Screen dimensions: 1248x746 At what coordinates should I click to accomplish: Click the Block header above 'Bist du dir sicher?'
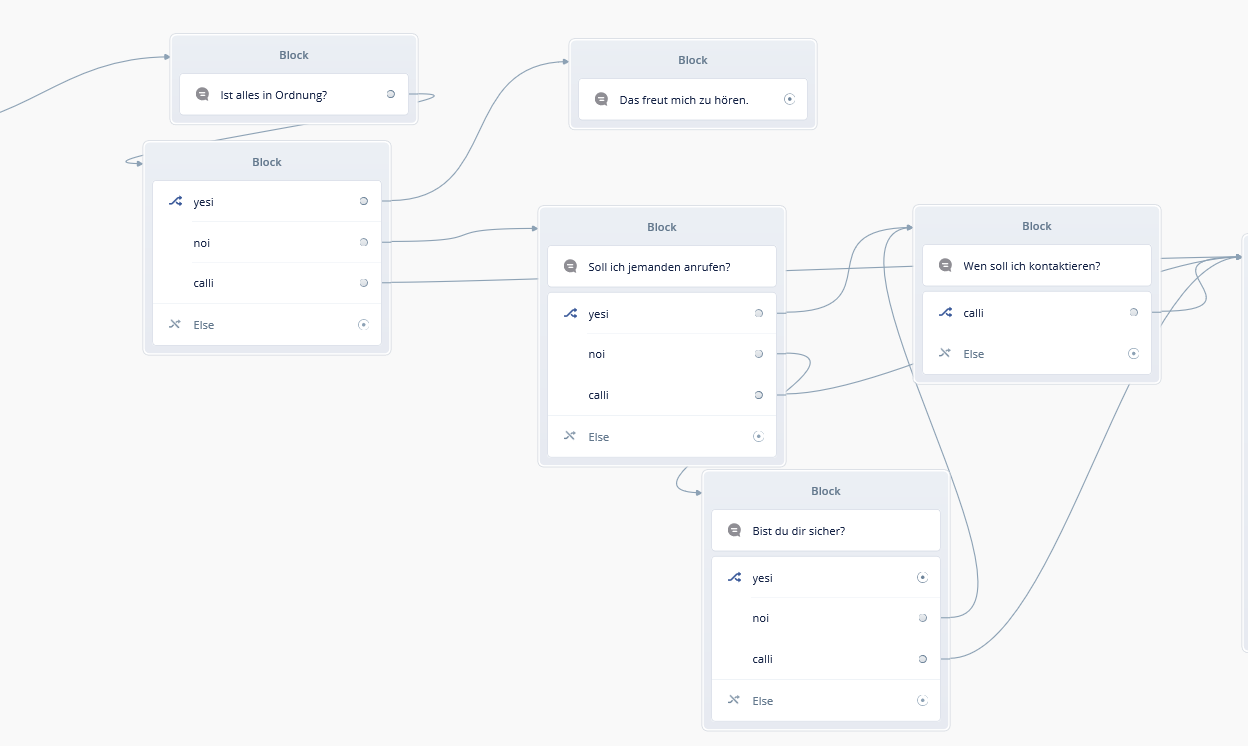(825, 491)
